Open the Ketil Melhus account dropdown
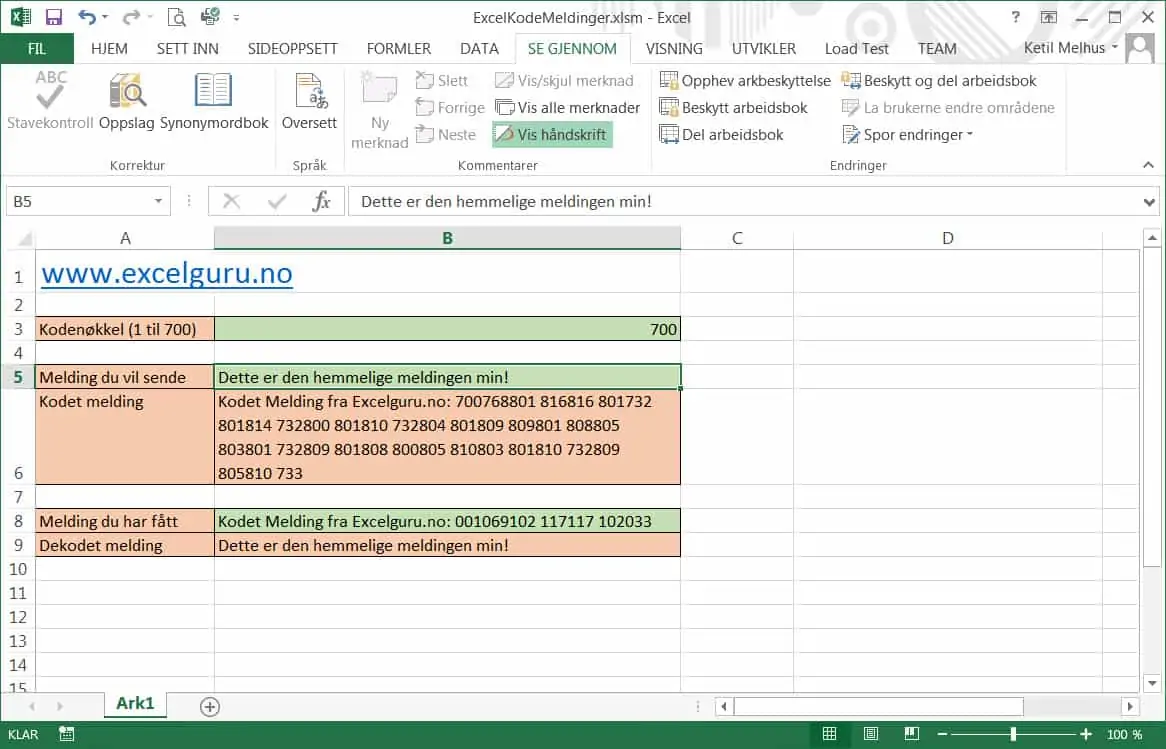 [x=1071, y=48]
